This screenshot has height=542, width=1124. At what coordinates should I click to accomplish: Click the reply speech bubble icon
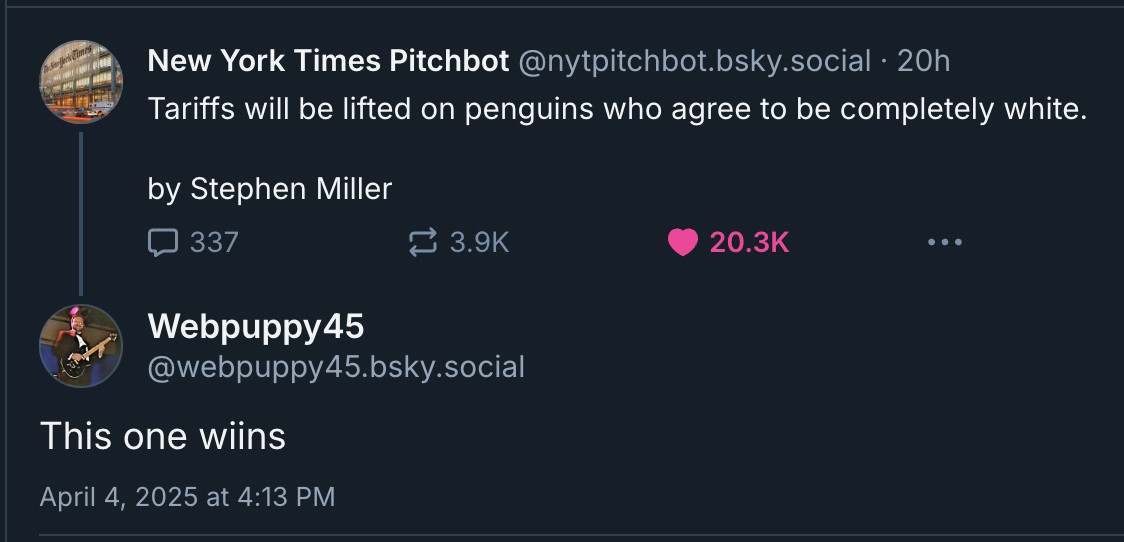tap(163, 243)
